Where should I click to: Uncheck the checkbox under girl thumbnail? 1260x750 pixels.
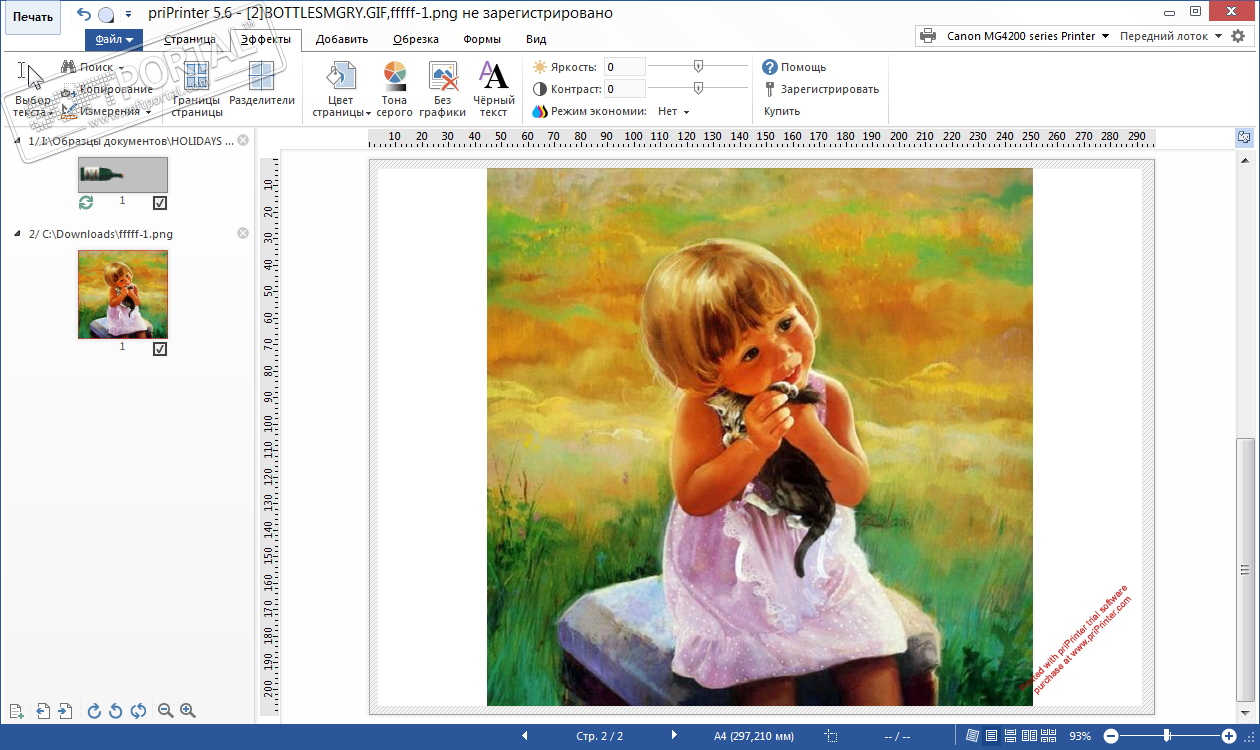(160, 349)
